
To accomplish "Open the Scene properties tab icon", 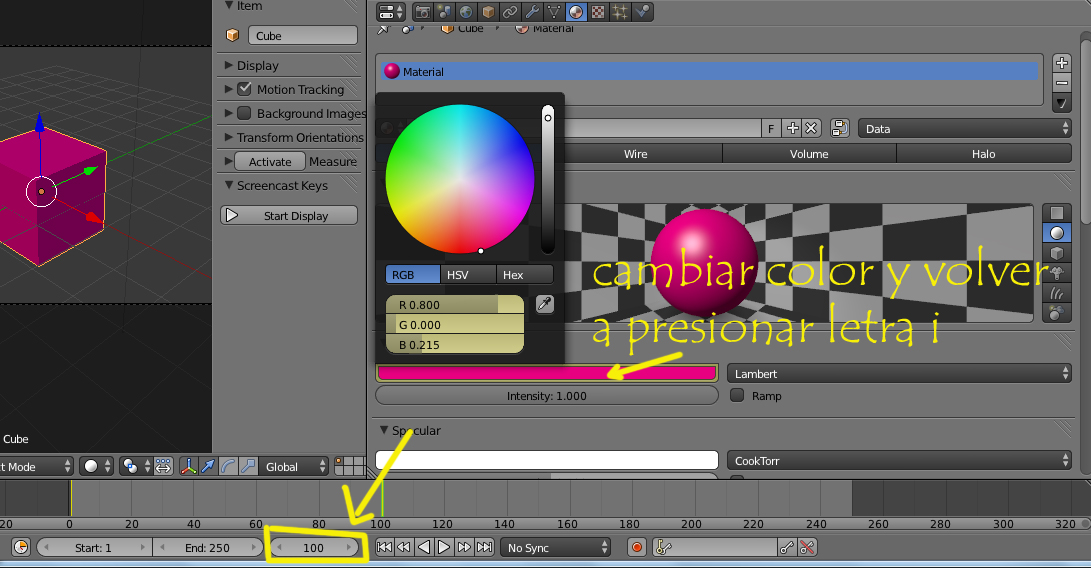I will (x=444, y=12).
